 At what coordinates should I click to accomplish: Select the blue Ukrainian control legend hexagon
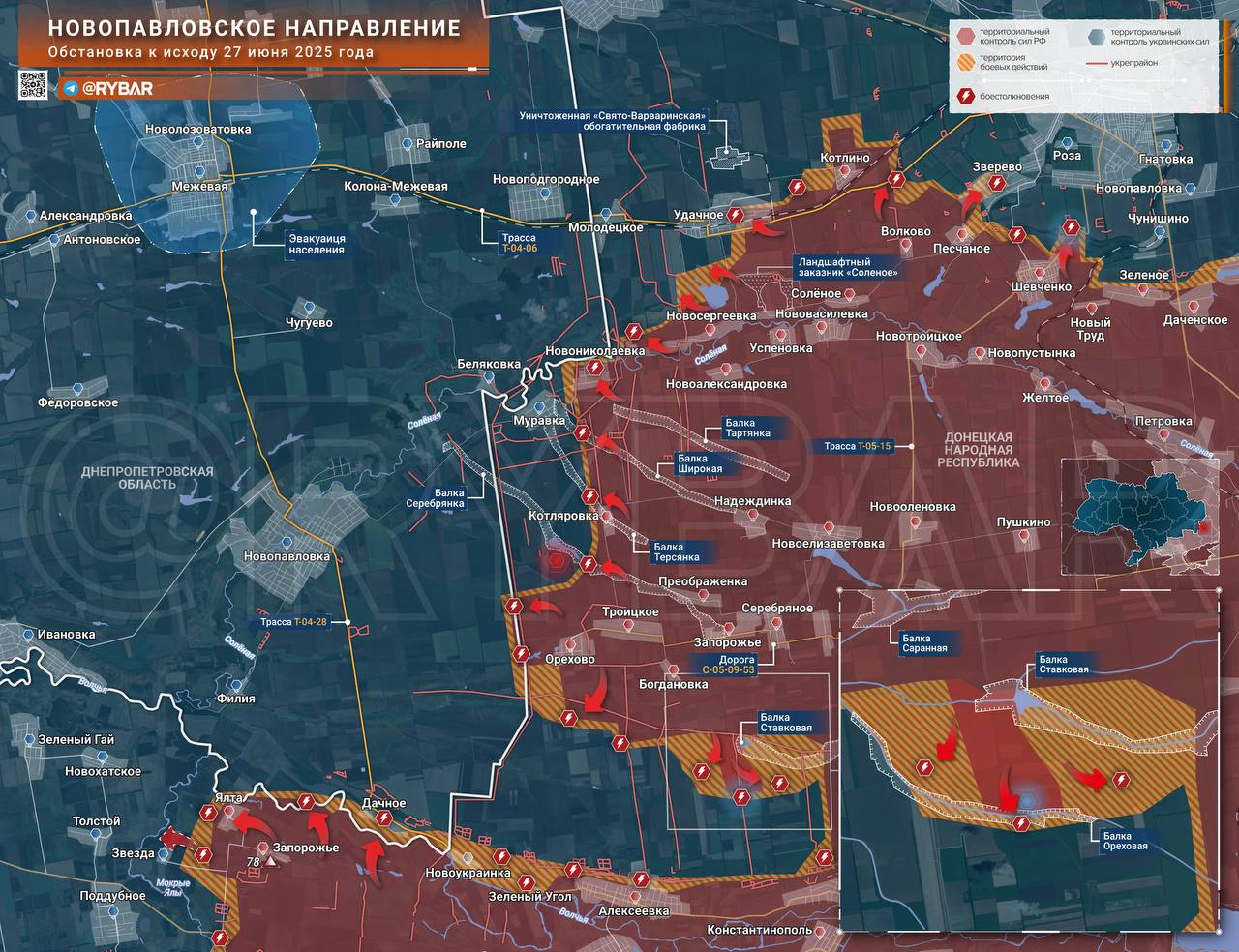[x=1093, y=37]
